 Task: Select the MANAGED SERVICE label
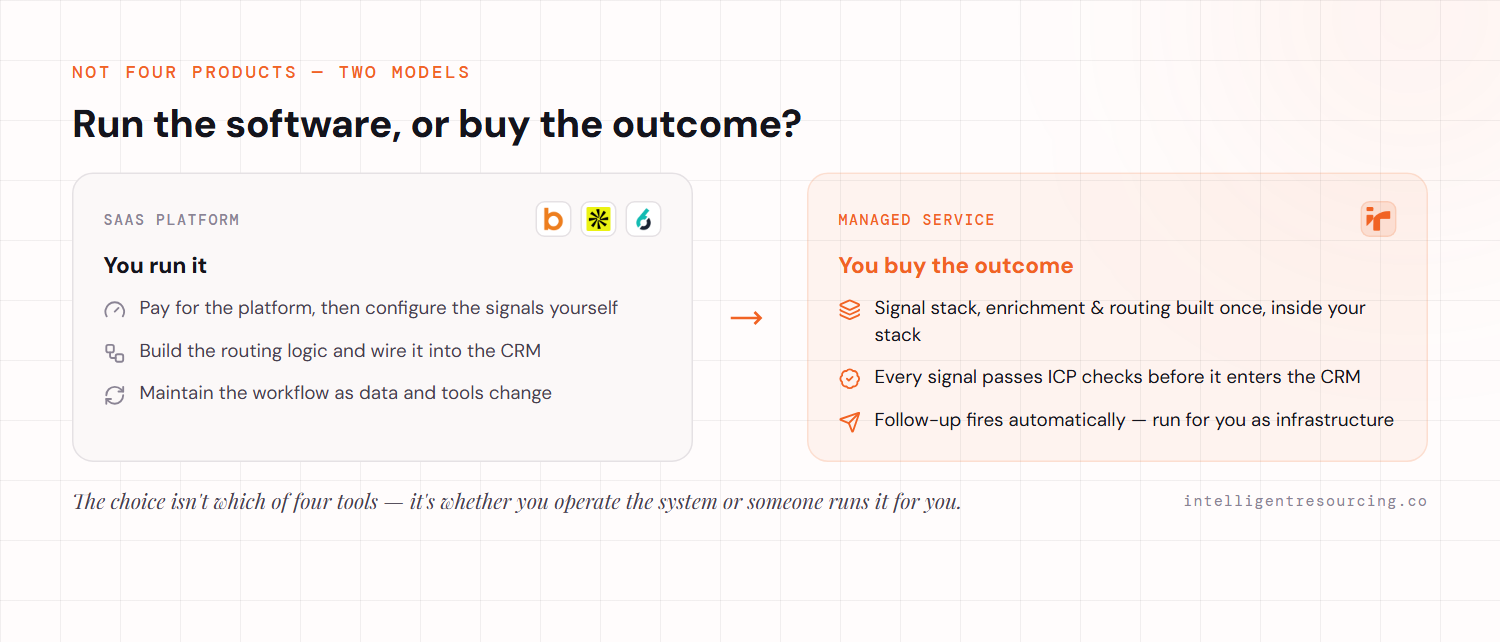(x=917, y=220)
